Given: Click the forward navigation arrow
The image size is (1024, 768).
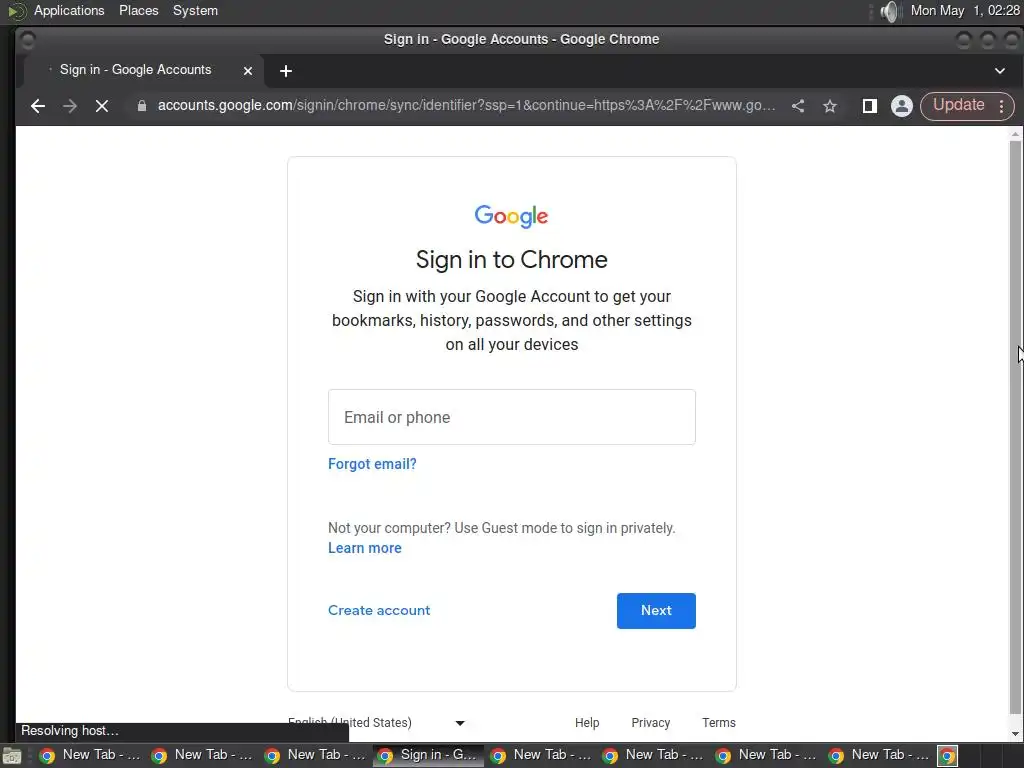Looking at the screenshot, I should tap(70, 106).
